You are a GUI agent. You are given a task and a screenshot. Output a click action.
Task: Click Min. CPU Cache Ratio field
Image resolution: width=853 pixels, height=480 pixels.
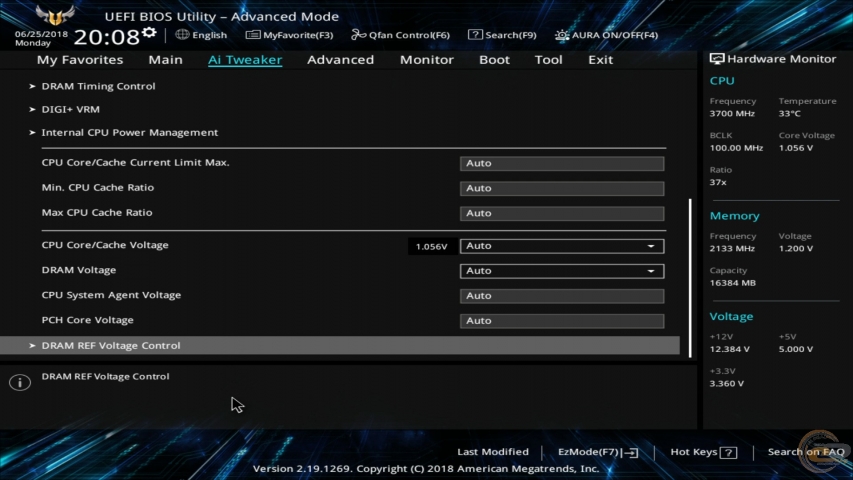pyautogui.click(x=562, y=188)
